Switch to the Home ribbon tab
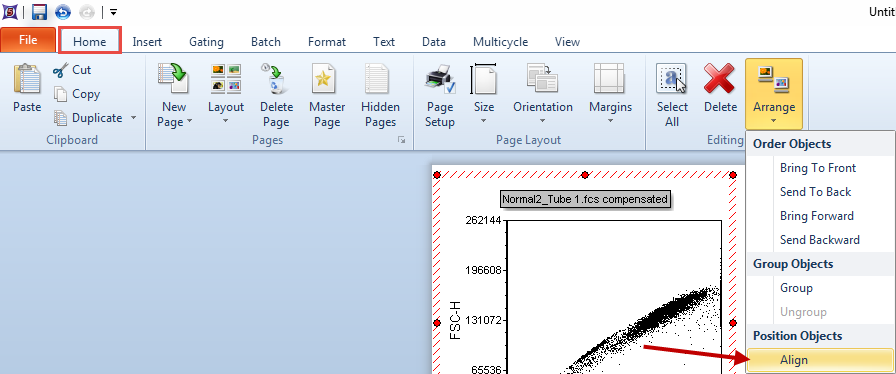The width and height of the screenshot is (896, 374). [90, 42]
